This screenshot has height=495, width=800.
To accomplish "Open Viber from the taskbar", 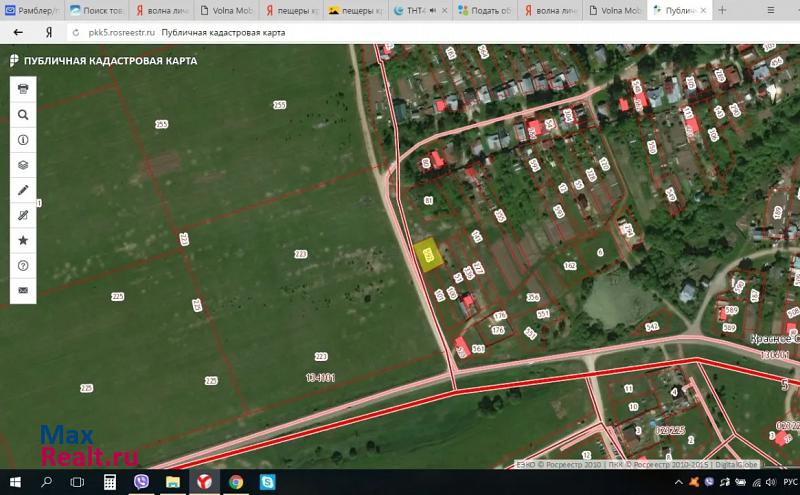I will click(x=141, y=482).
